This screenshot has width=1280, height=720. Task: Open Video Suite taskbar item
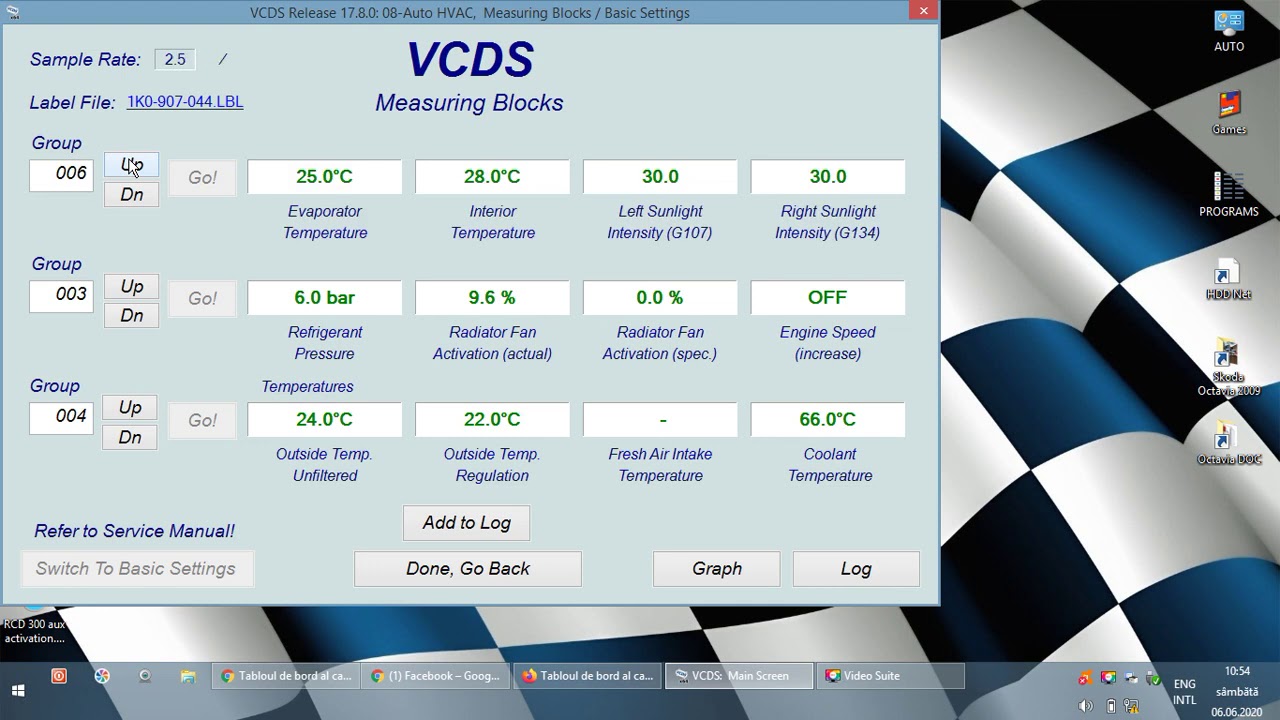click(891, 676)
